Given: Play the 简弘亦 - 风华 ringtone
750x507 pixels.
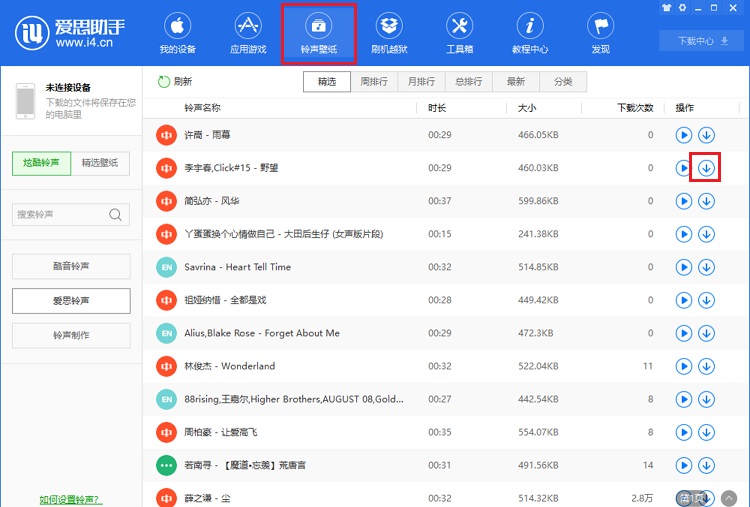Looking at the screenshot, I should pos(684,201).
